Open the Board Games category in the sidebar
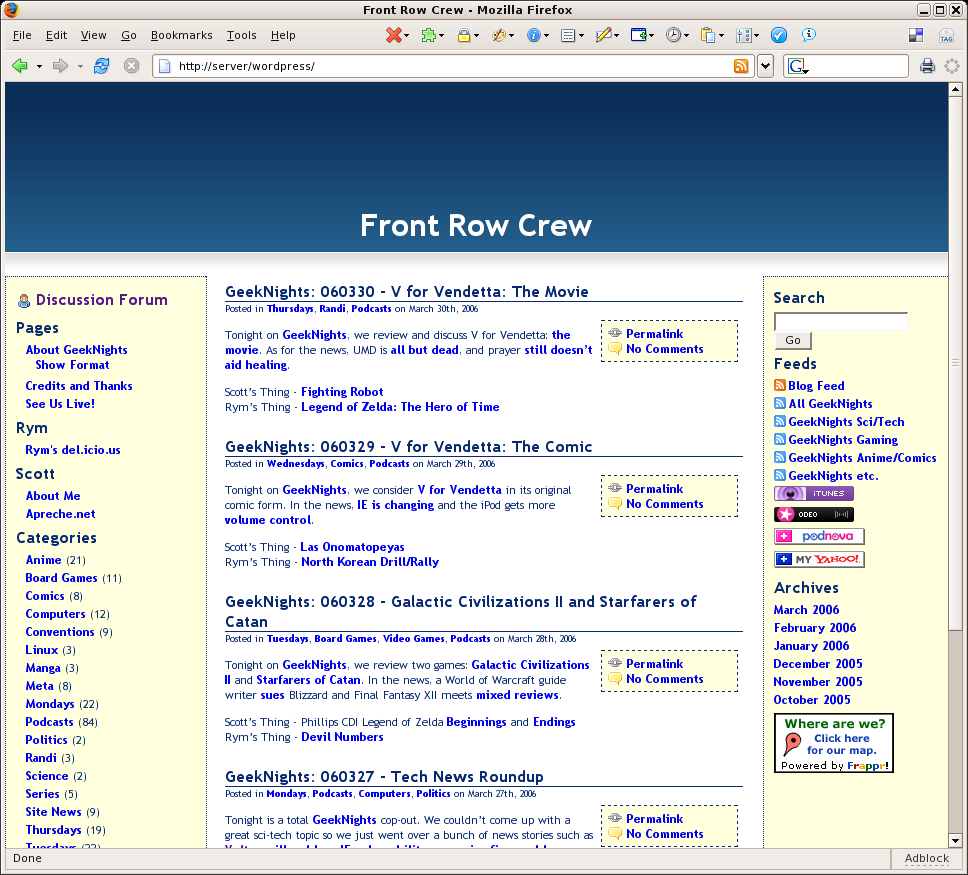 61,578
